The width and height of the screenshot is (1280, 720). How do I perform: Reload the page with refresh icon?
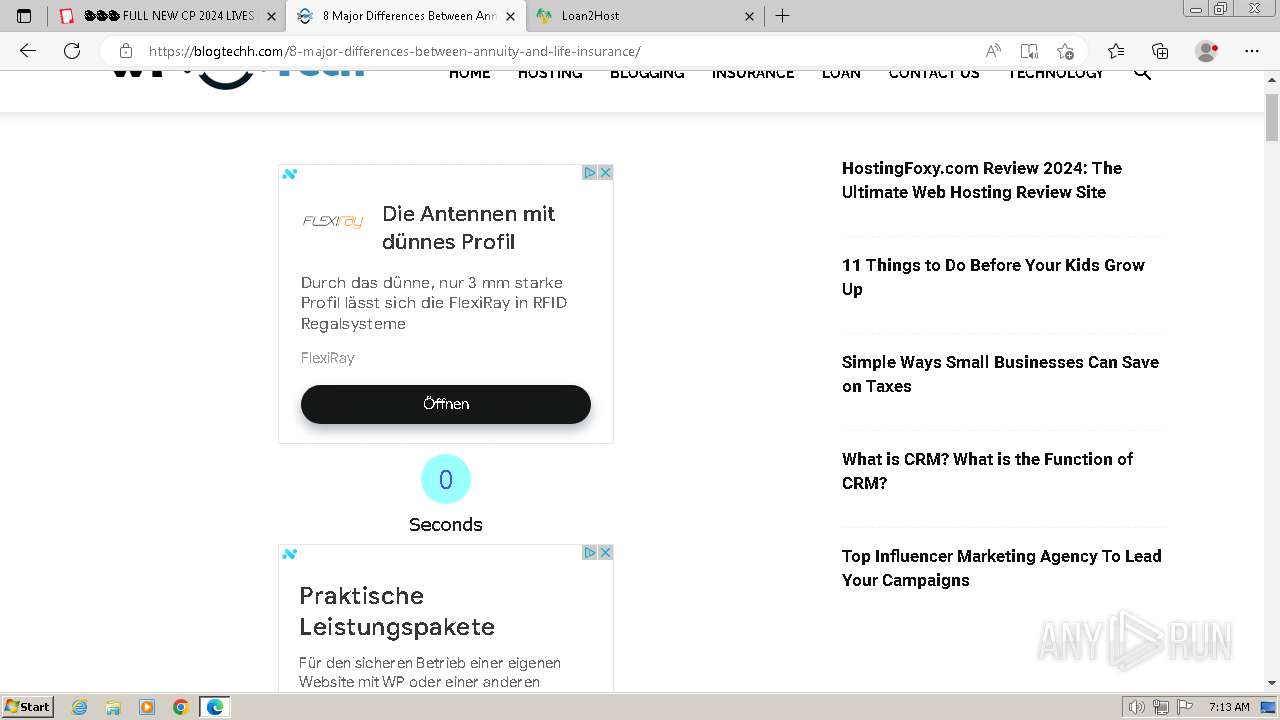(72, 51)
